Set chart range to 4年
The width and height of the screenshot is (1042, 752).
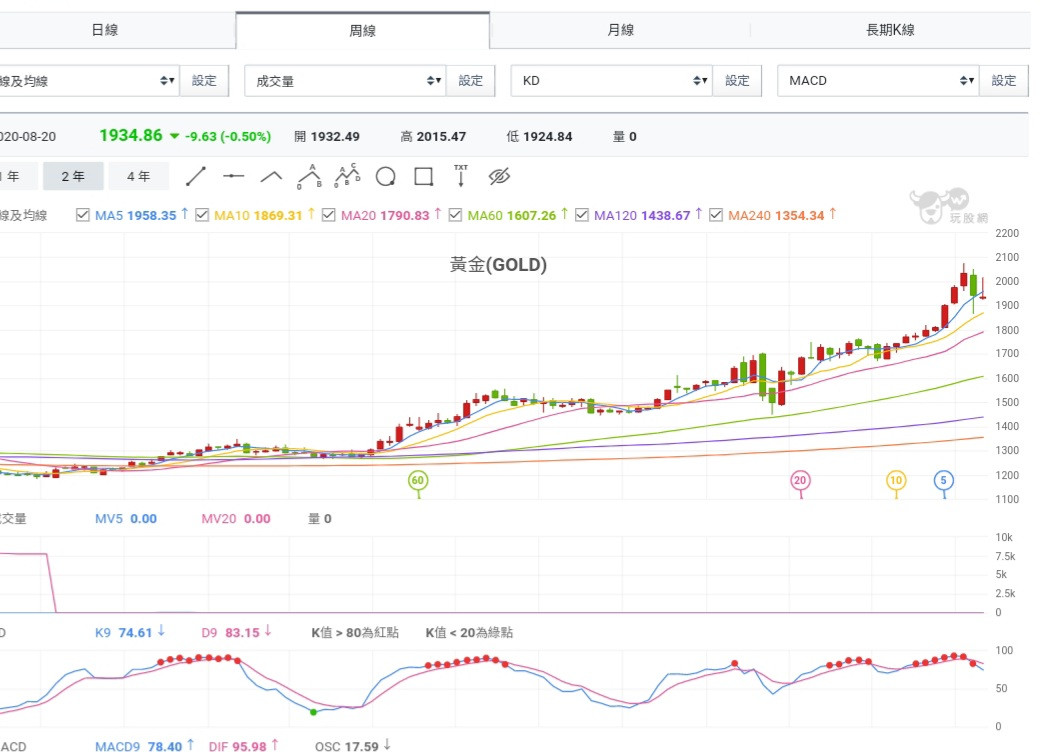(138, 177)
